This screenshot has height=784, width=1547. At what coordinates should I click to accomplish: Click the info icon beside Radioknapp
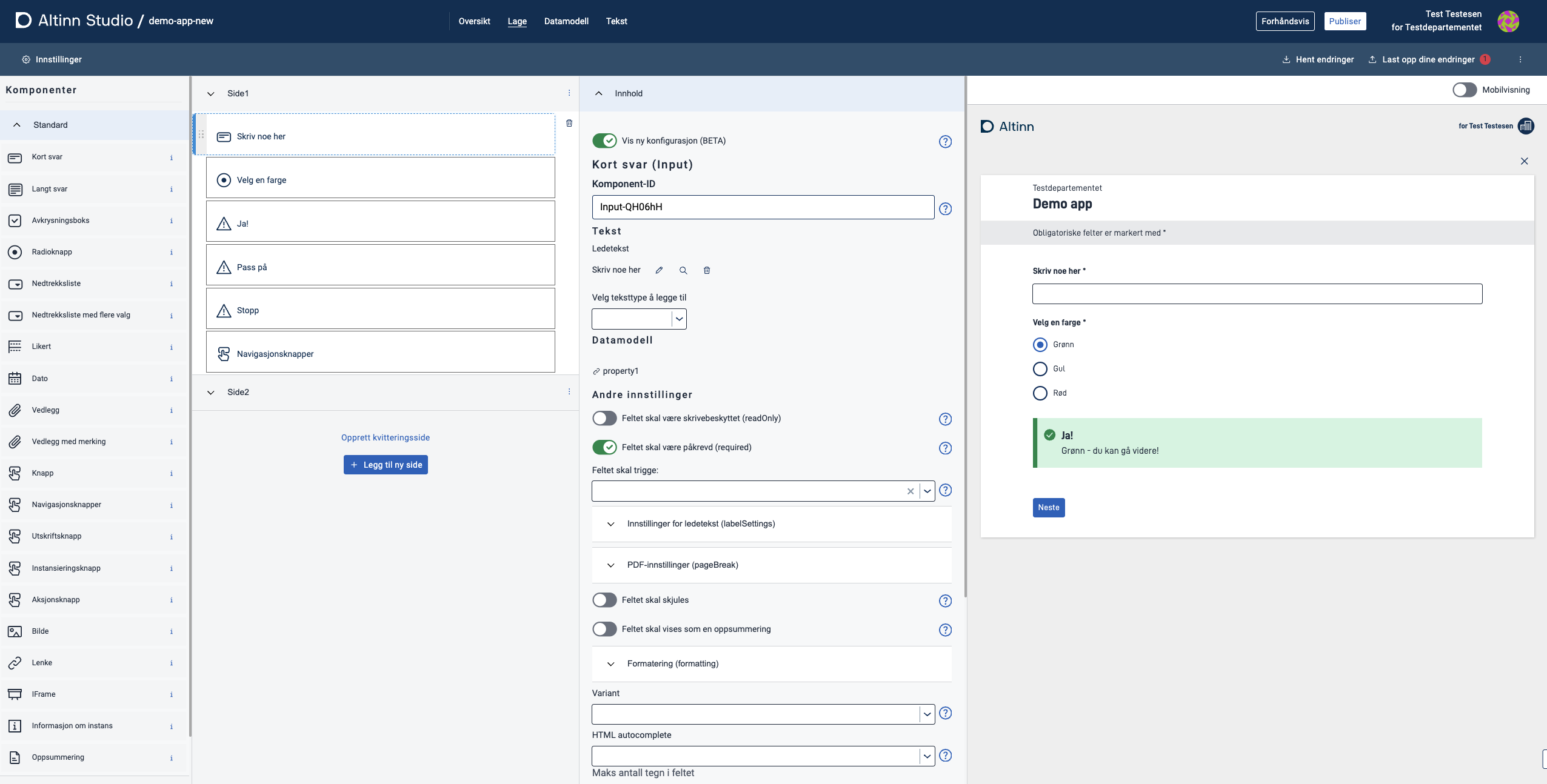coord(172,252)
